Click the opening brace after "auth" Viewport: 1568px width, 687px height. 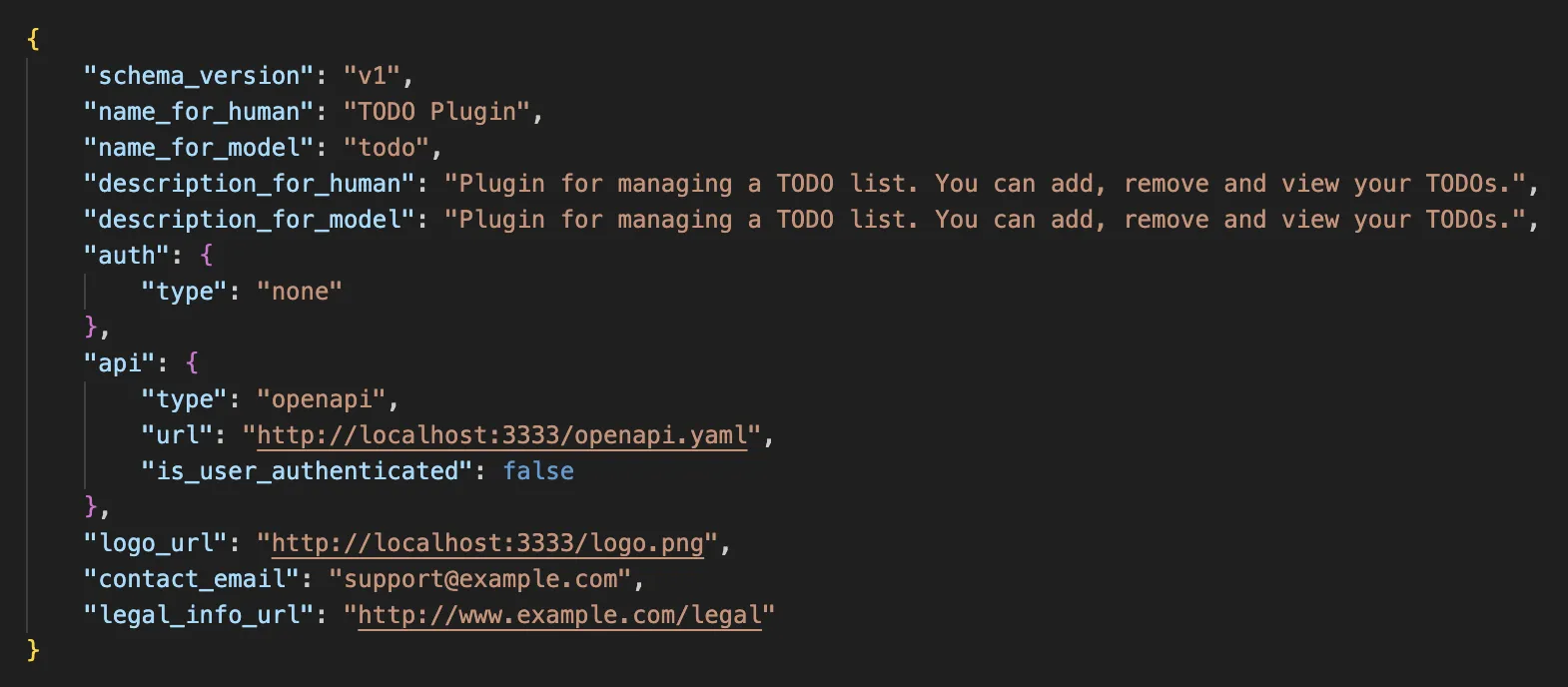pos(207,256)
